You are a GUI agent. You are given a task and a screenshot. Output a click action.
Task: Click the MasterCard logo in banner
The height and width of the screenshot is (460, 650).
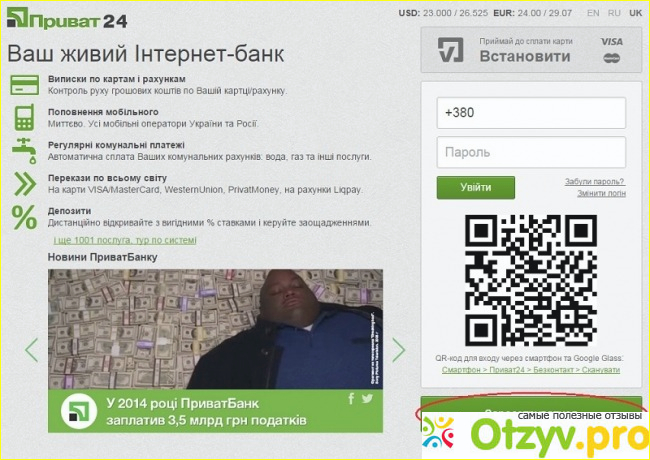pyautogui.click(x=611, y=58)
